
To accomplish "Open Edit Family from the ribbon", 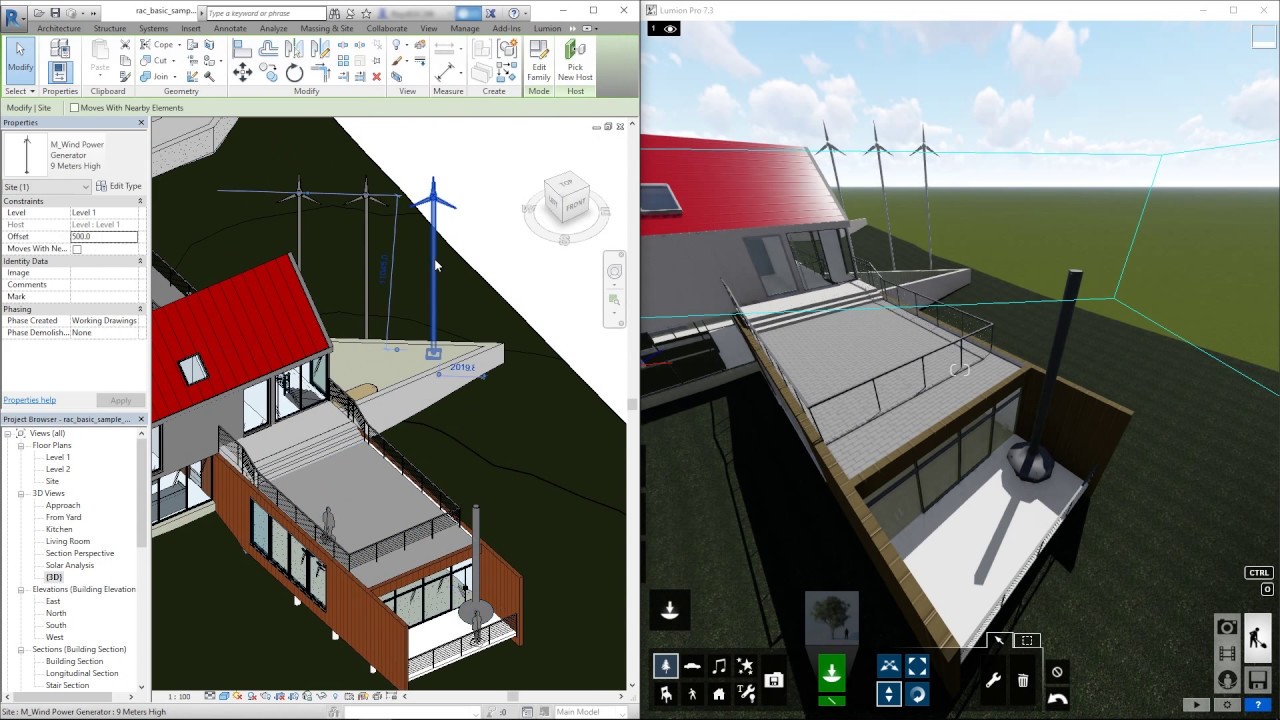I will (539, 59).
